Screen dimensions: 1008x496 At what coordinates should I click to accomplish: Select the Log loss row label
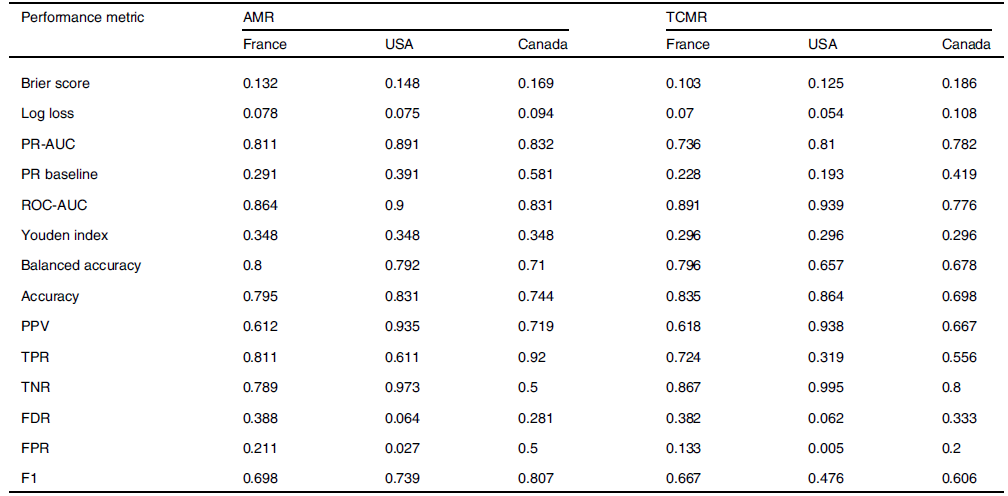point(48,113)
